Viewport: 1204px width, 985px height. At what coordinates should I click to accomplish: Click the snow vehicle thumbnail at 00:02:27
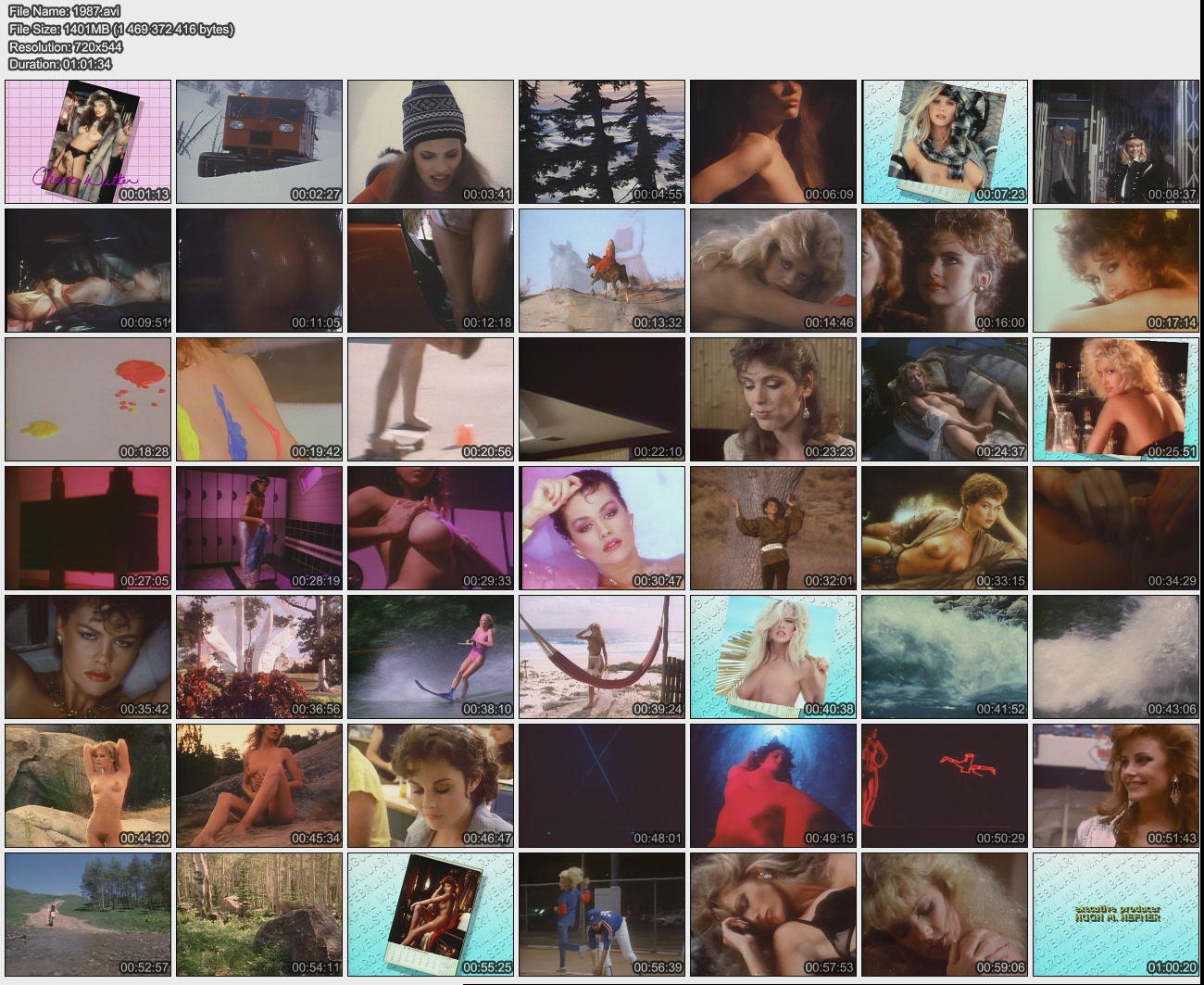(259, 141)
